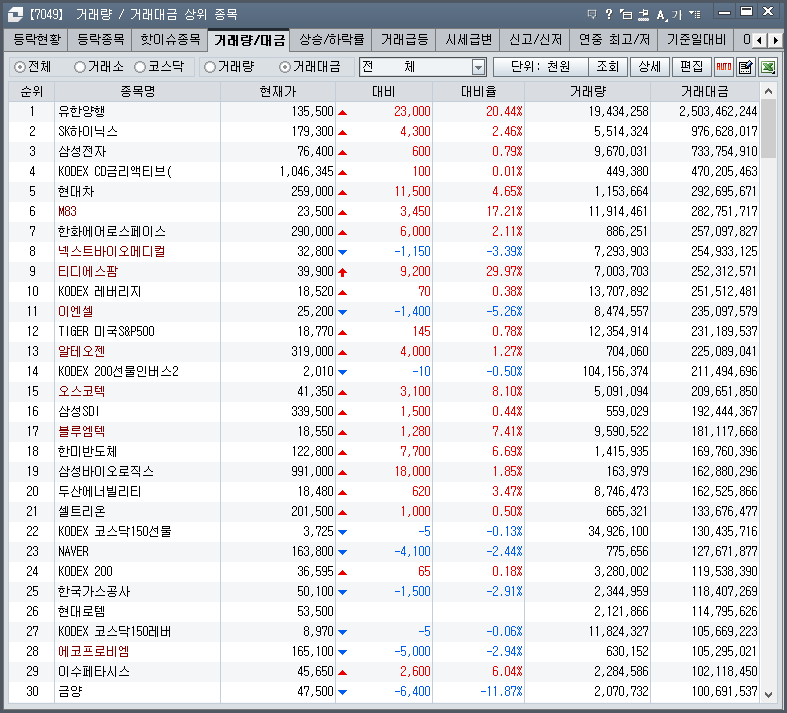Click the 조회 search button
The image size is (787, 713).
pyautogui.click(x=607, y=67)
